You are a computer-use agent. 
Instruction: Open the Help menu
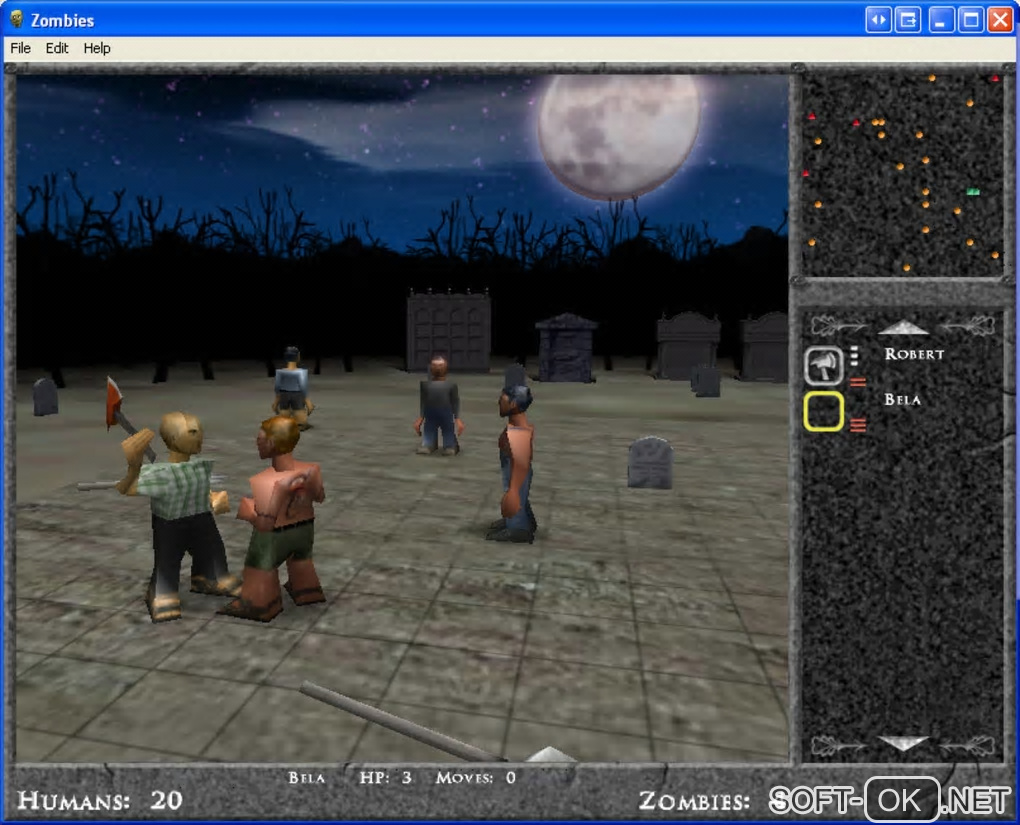(96, 48)
